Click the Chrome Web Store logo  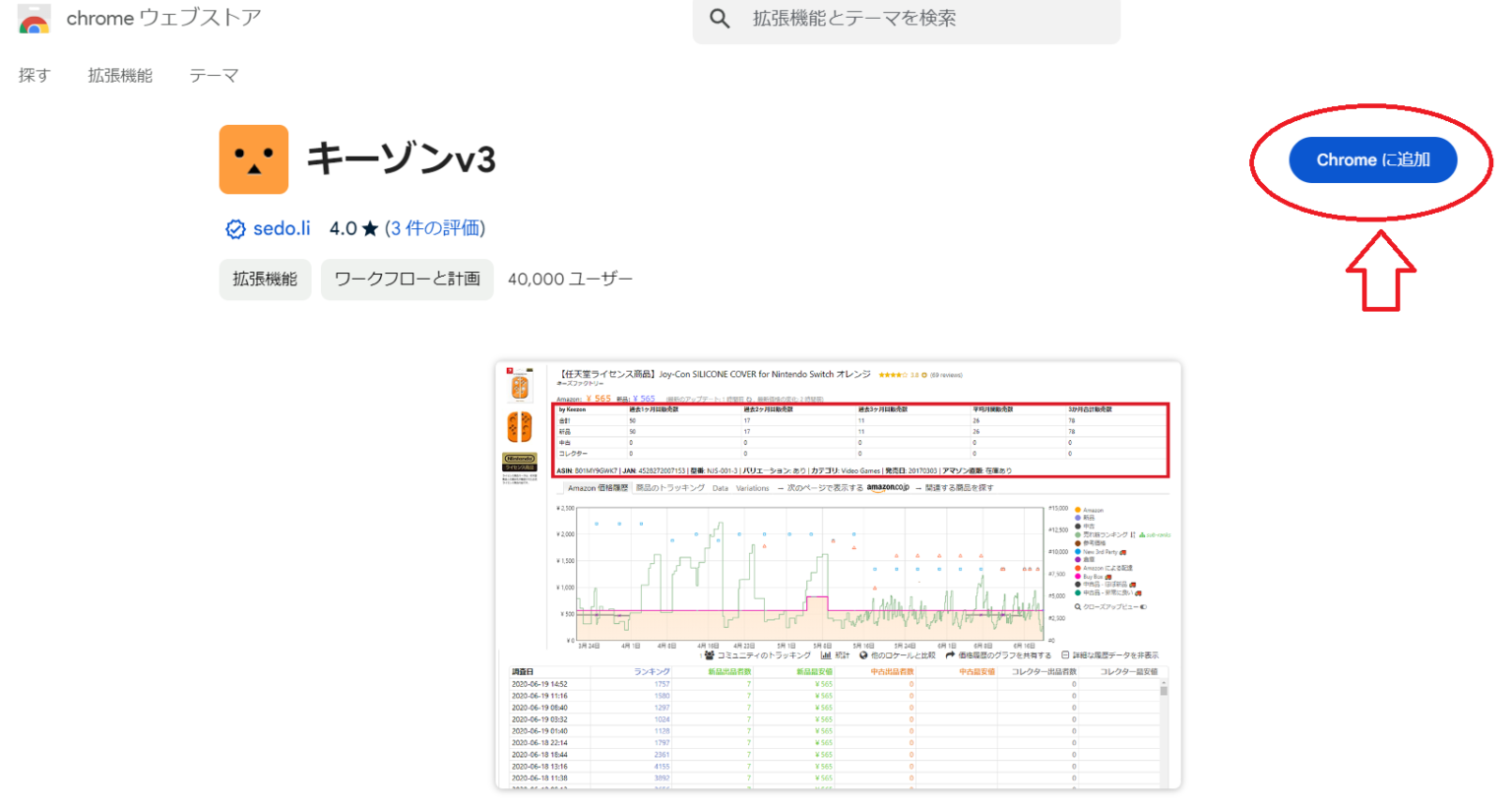[31, 20]
